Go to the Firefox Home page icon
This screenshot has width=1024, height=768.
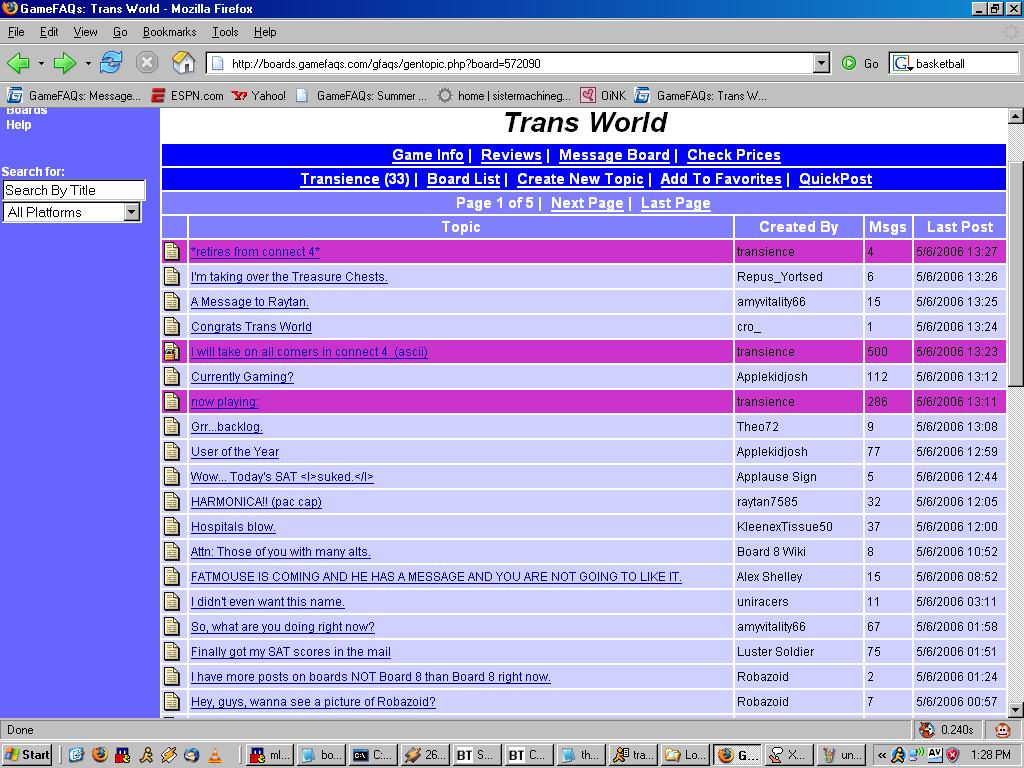pyautogui.click(x=183, y=63)
